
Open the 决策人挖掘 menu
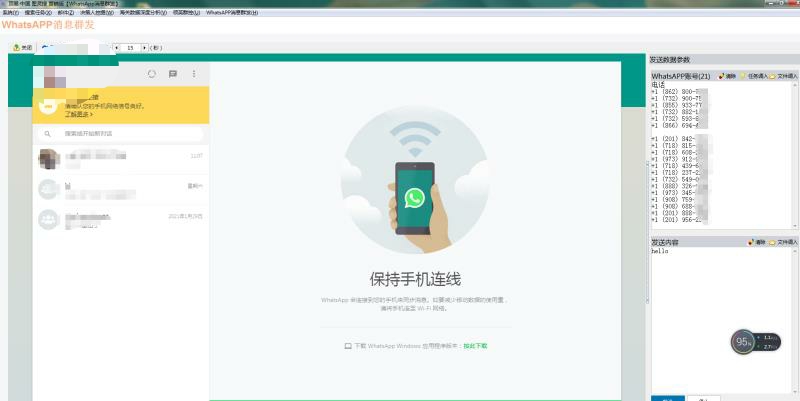(x=96, y=12)
